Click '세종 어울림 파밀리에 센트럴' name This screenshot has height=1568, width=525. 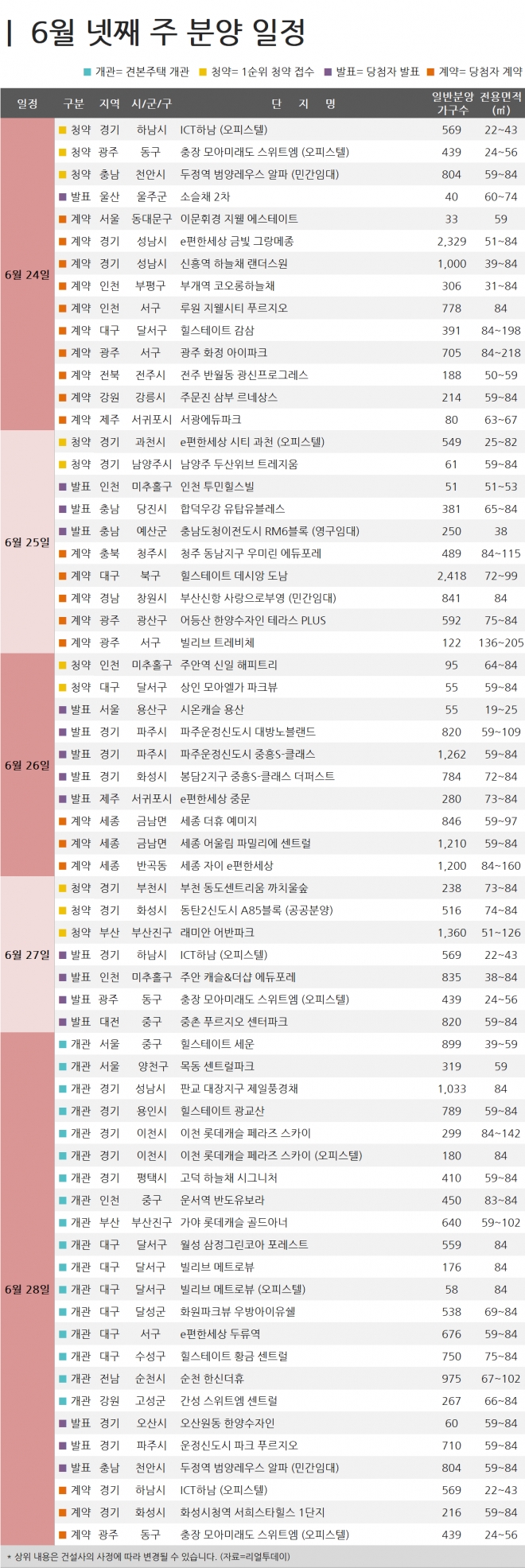[x=245, y=843]
